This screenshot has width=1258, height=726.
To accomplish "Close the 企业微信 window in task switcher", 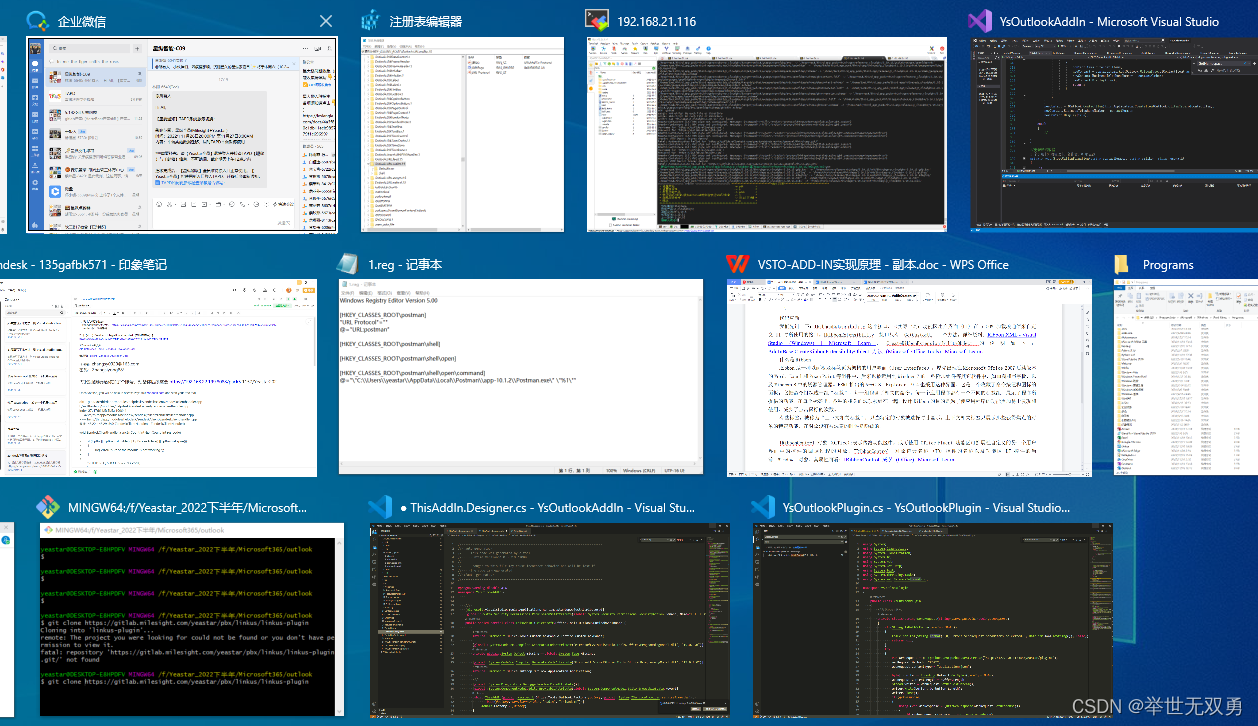I will click(325, 21).
